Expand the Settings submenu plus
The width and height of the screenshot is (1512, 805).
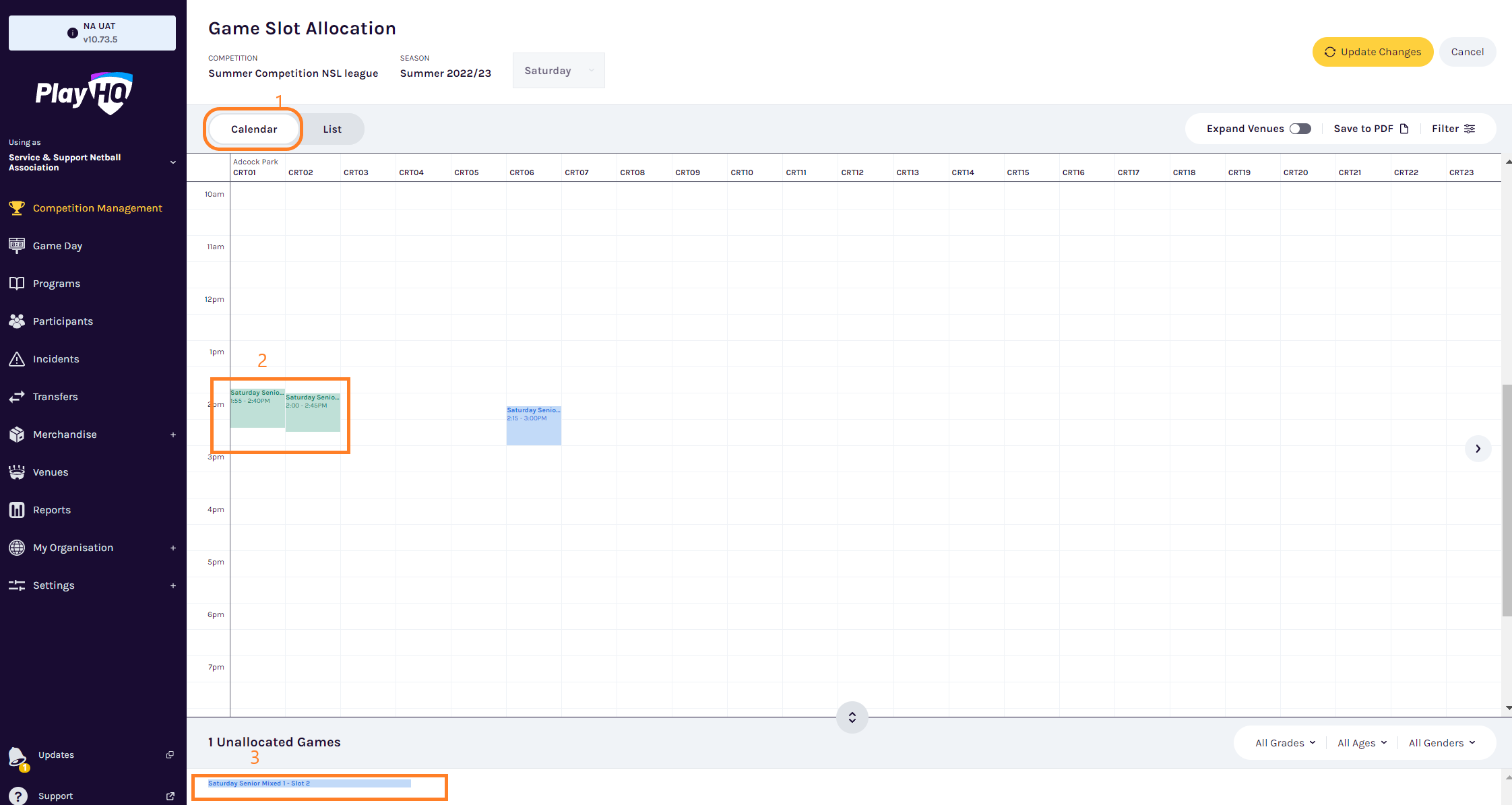tap(173, 585)
